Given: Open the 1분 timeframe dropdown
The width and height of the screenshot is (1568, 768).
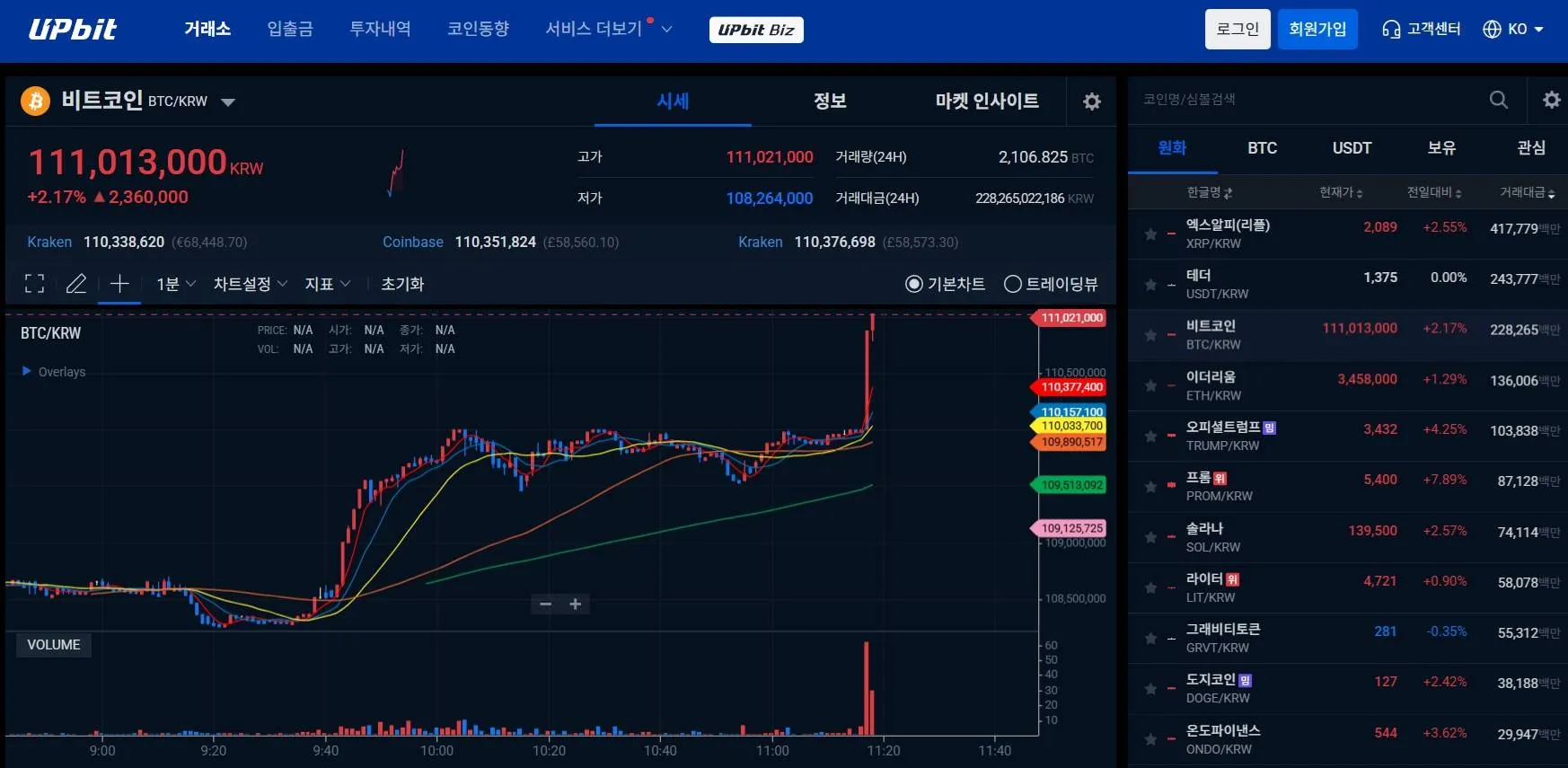Looking at the screenshot, I should tap(176, 284).
